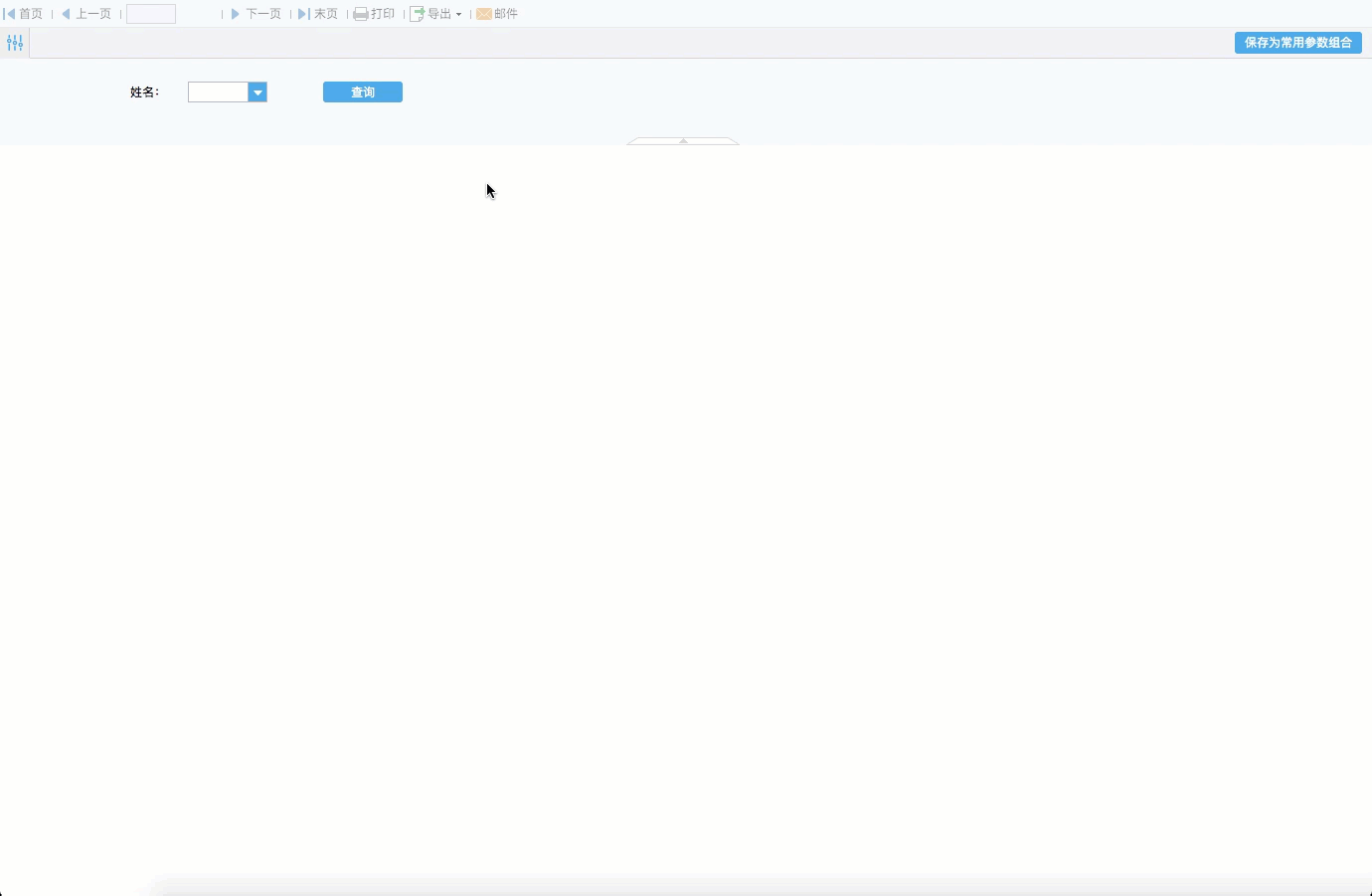Click the mail (邮件) icon
Image resolution: width=1372 pixels, height=896 pixels.
(484, 14)
